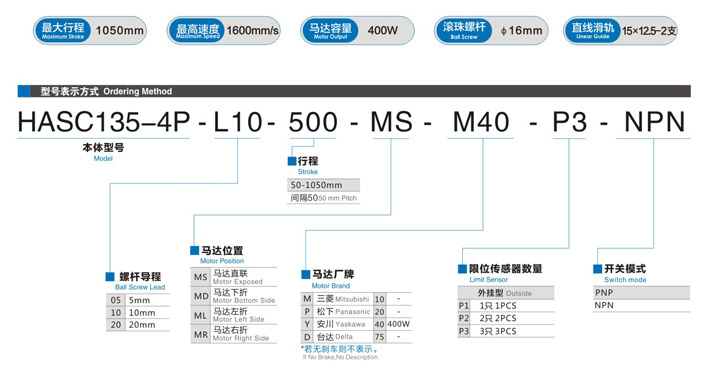Select the NPN switch mode row
Image resolution: width=708 pixels, height=375 pixels.
(642, 306)
